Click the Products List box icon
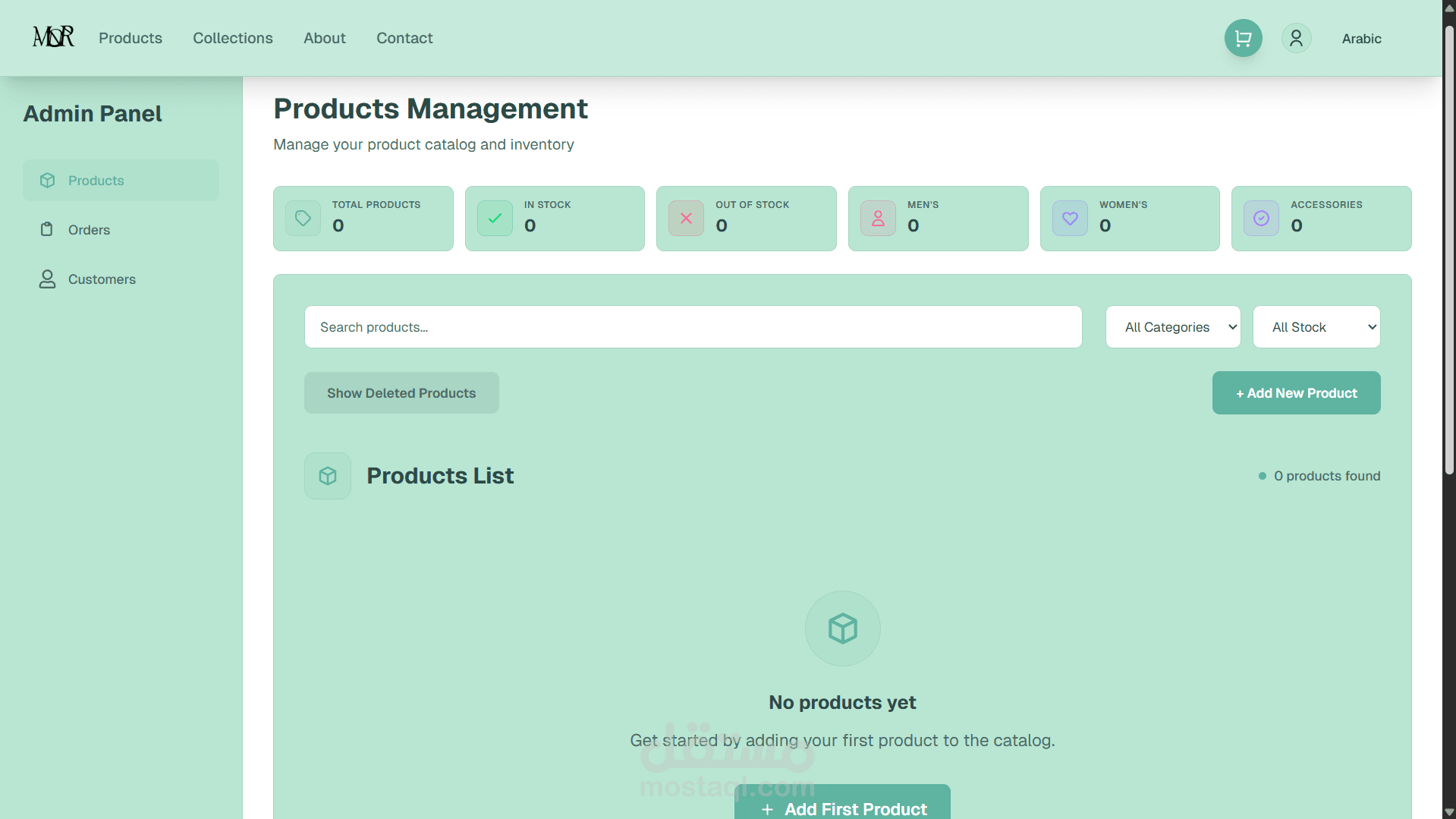 tap(328, 476)
